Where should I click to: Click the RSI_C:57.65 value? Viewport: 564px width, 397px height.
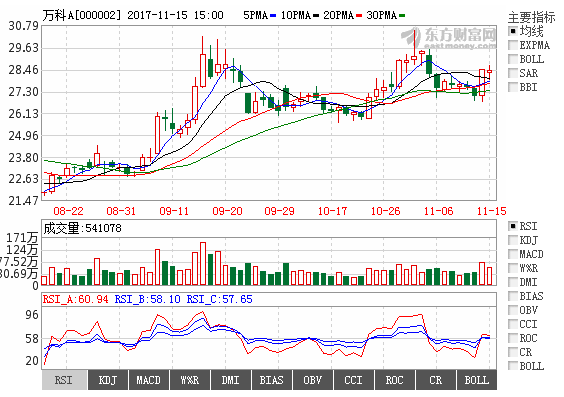point(219,299)
